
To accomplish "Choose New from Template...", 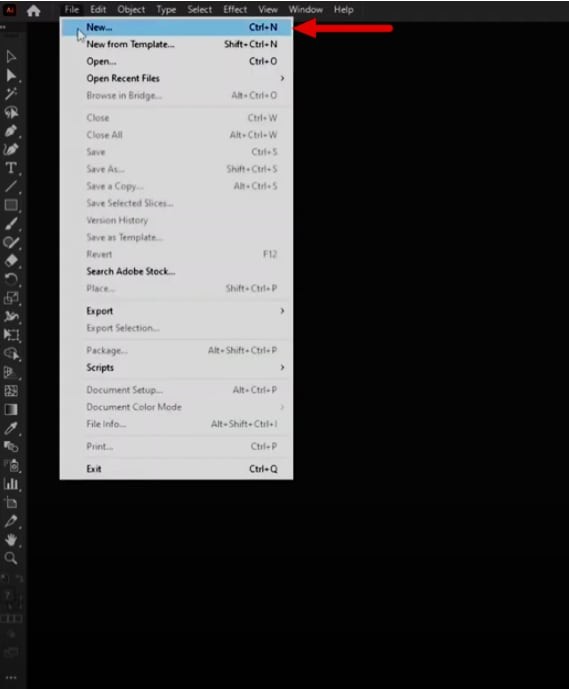I will [x=176, y=44].
